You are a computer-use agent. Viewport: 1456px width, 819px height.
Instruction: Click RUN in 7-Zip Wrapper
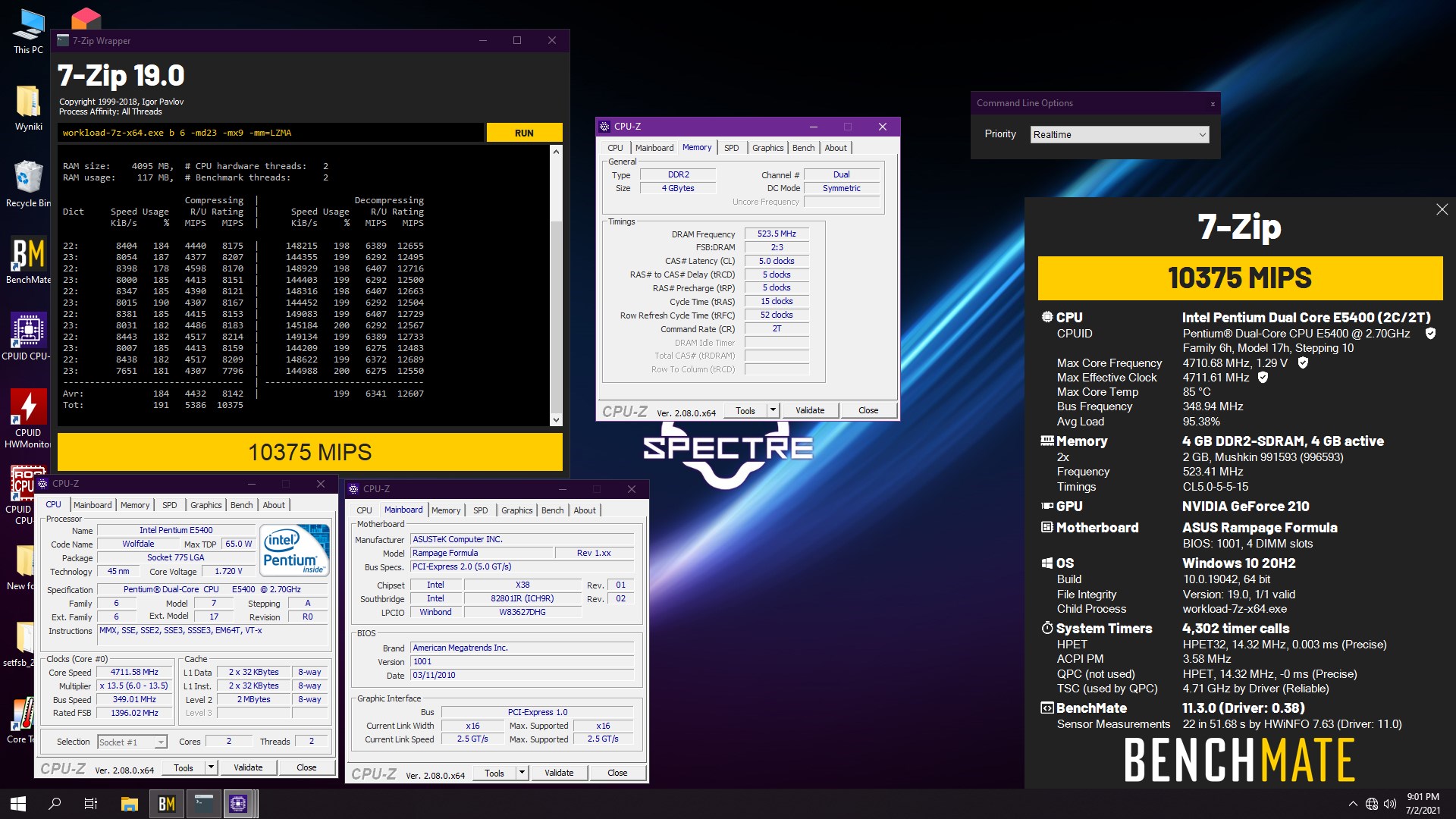pyautogui.click(x=524, y=133)
